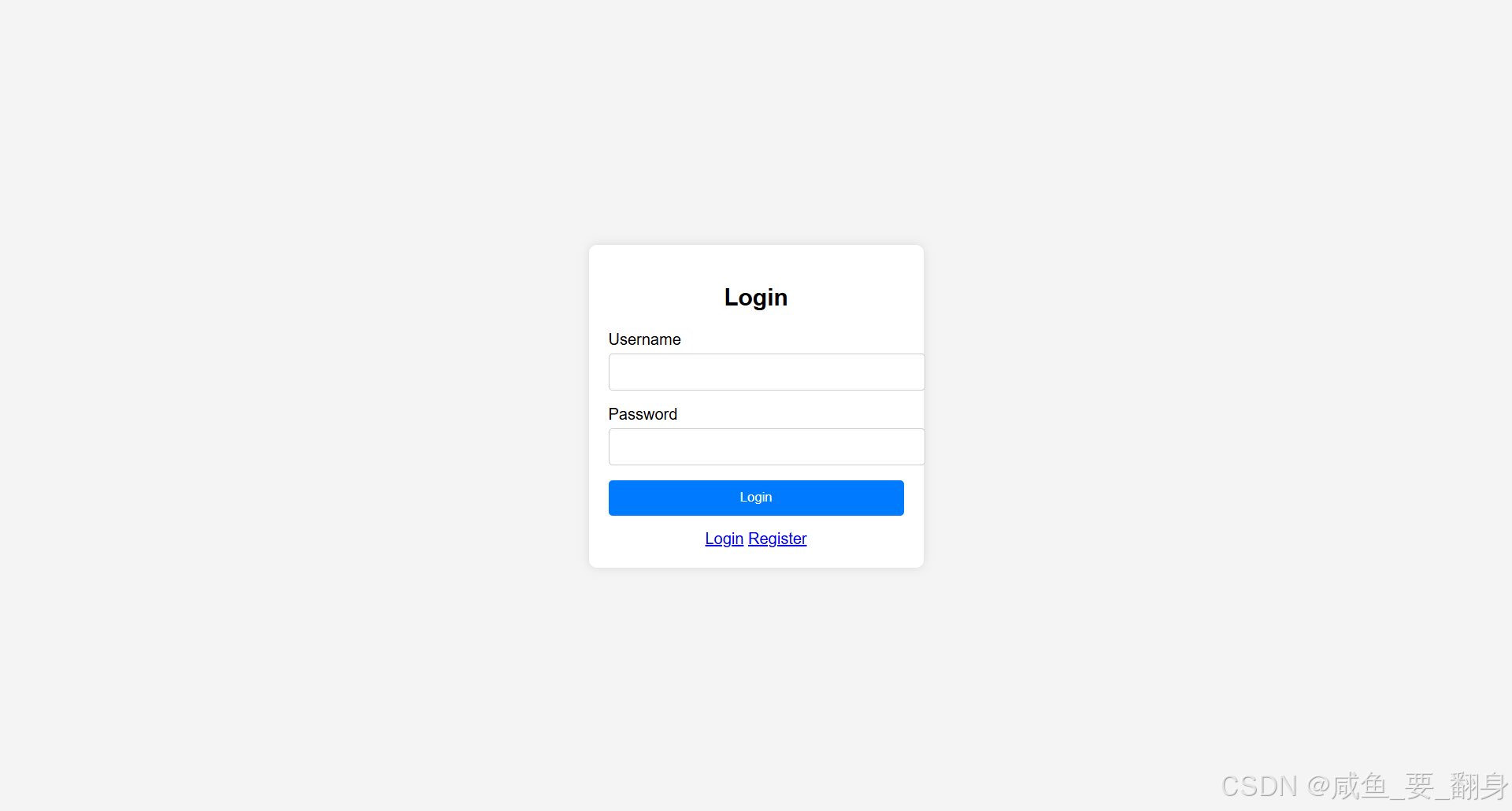Click the right end of Password field
Viewport: 1512px width, 811px height.
click(x=913, y=446)
